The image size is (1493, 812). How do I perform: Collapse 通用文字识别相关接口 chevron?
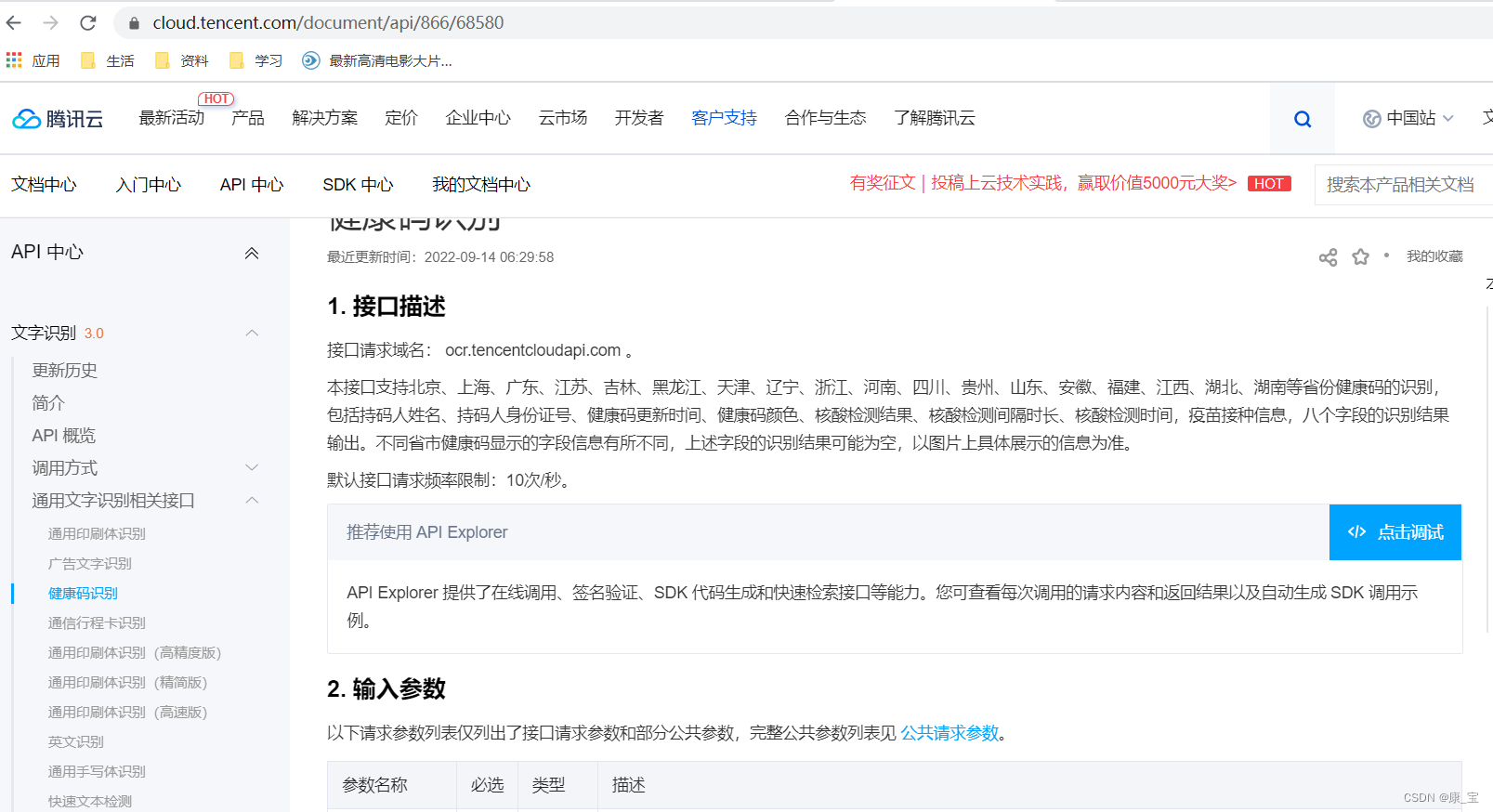[252, 500]
